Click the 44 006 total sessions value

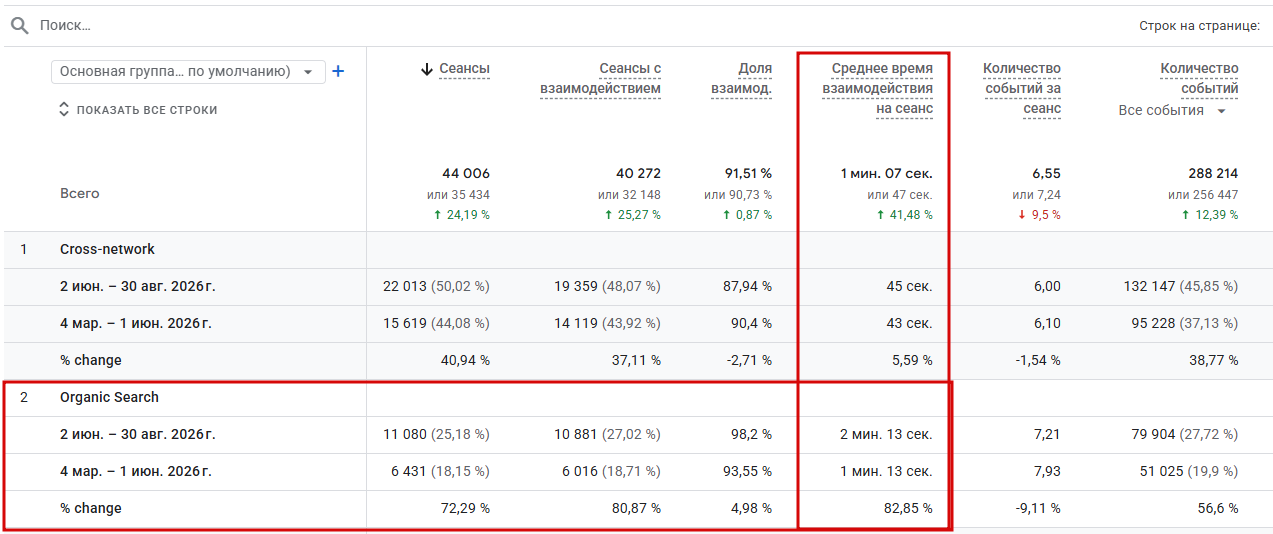click(x=466, y=174)
